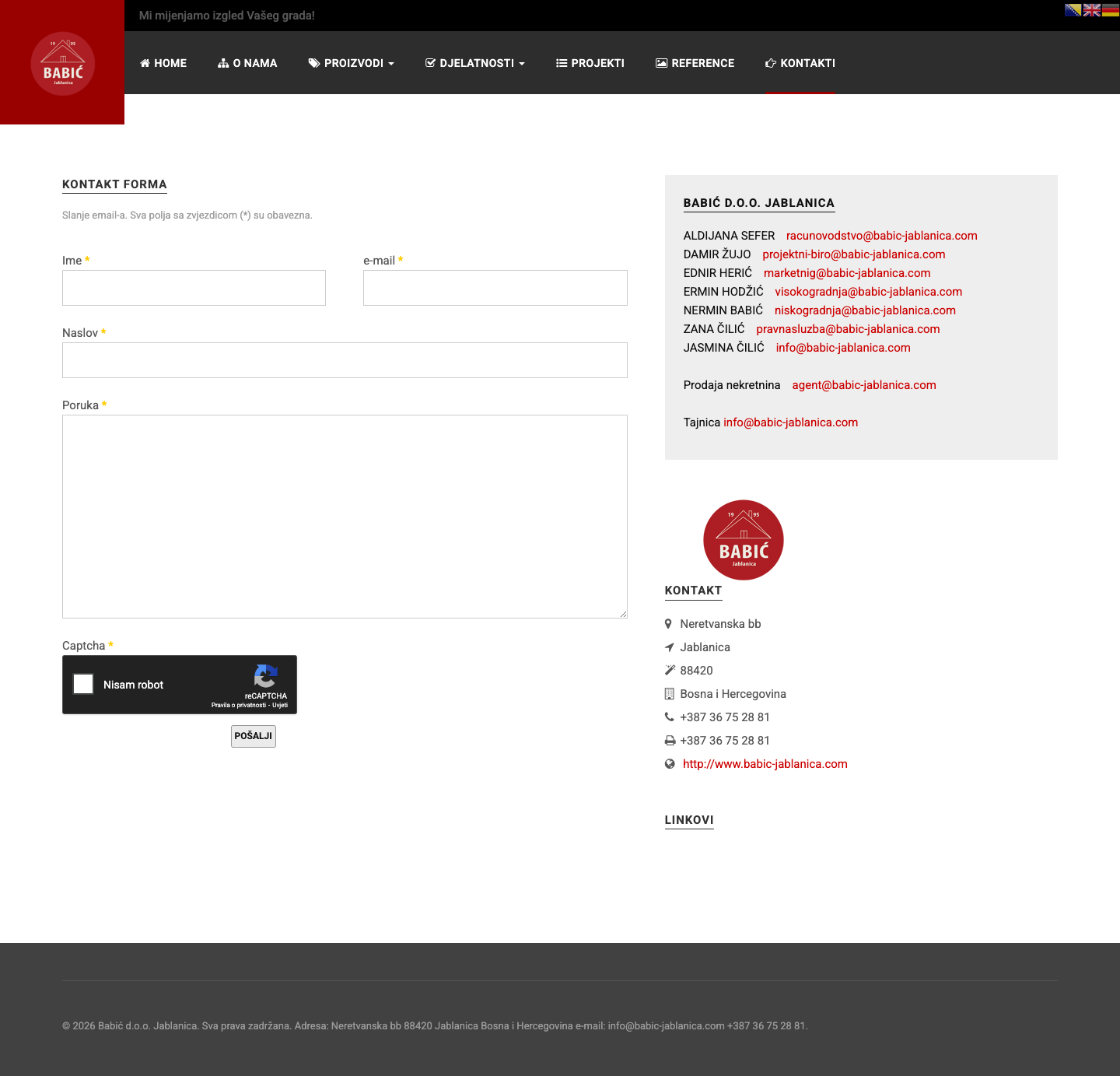Expand the Proizvodi dropdown menu
1120x1076 pixels.
pos(352,63)
